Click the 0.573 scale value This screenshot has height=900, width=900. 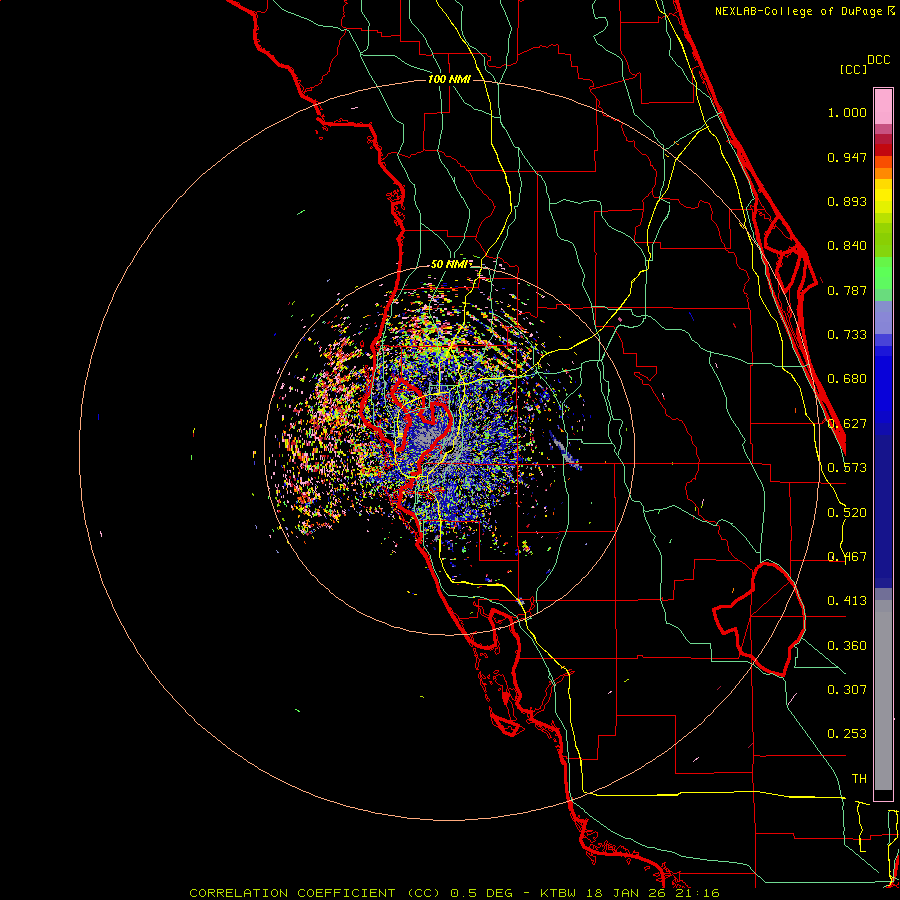pyautogui.click(x=847, y=468)
